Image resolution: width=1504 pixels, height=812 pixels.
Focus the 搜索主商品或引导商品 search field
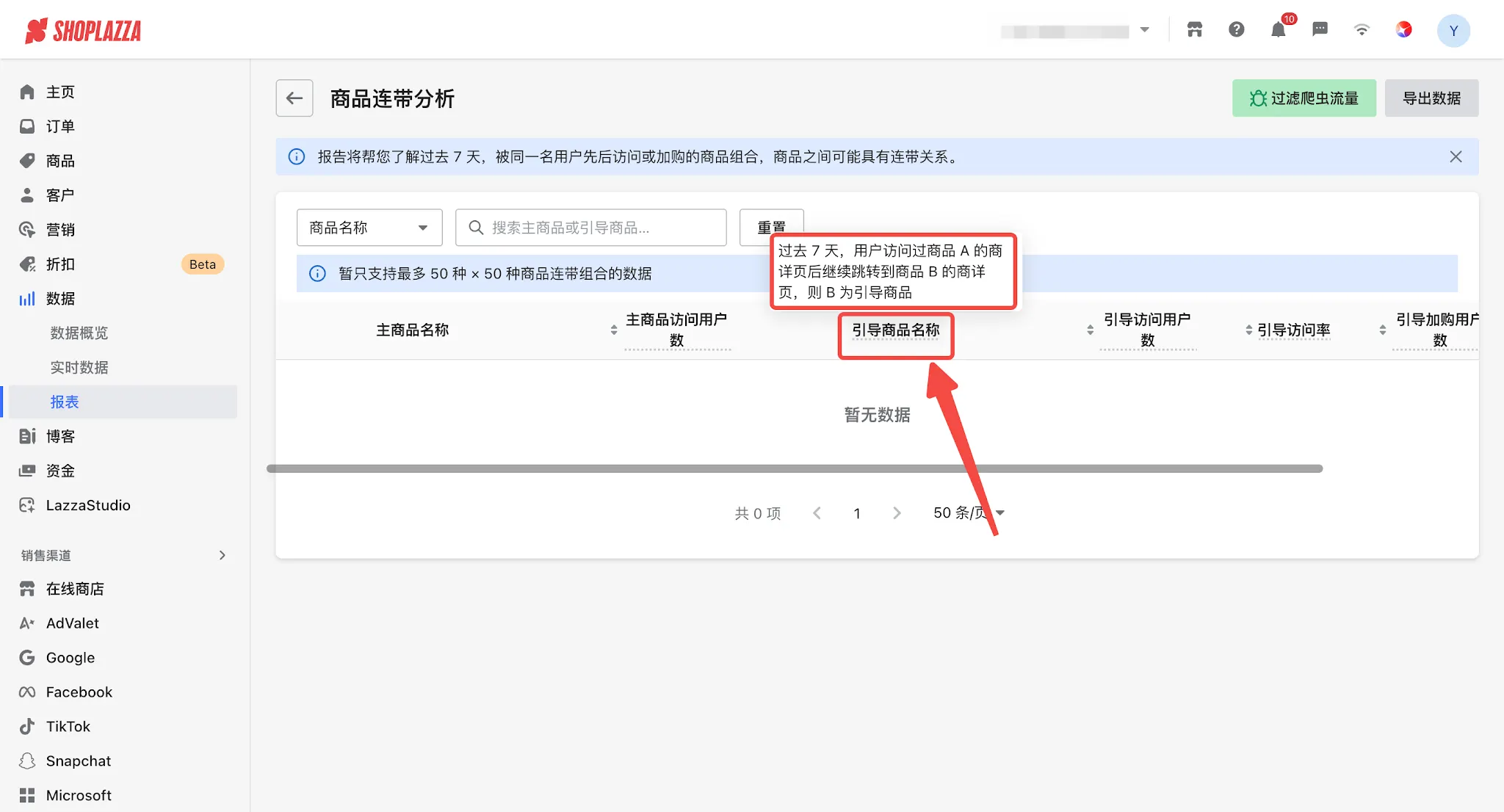[590, 228]
